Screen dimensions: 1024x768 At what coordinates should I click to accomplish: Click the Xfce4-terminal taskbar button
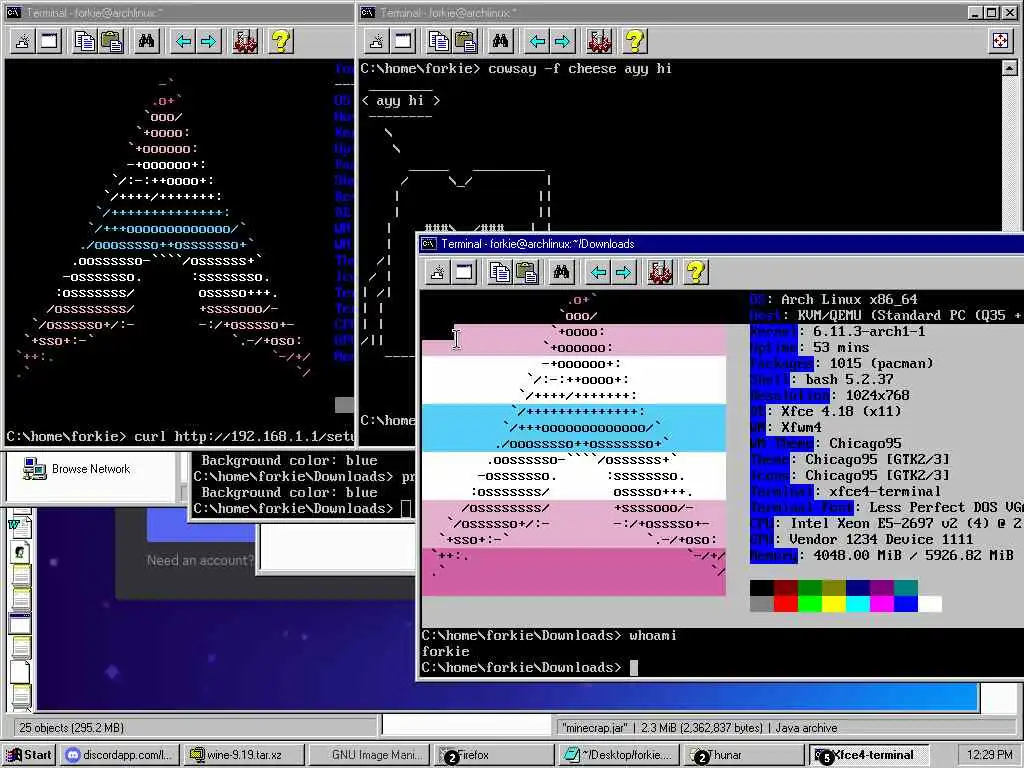[x=869, y=754]
